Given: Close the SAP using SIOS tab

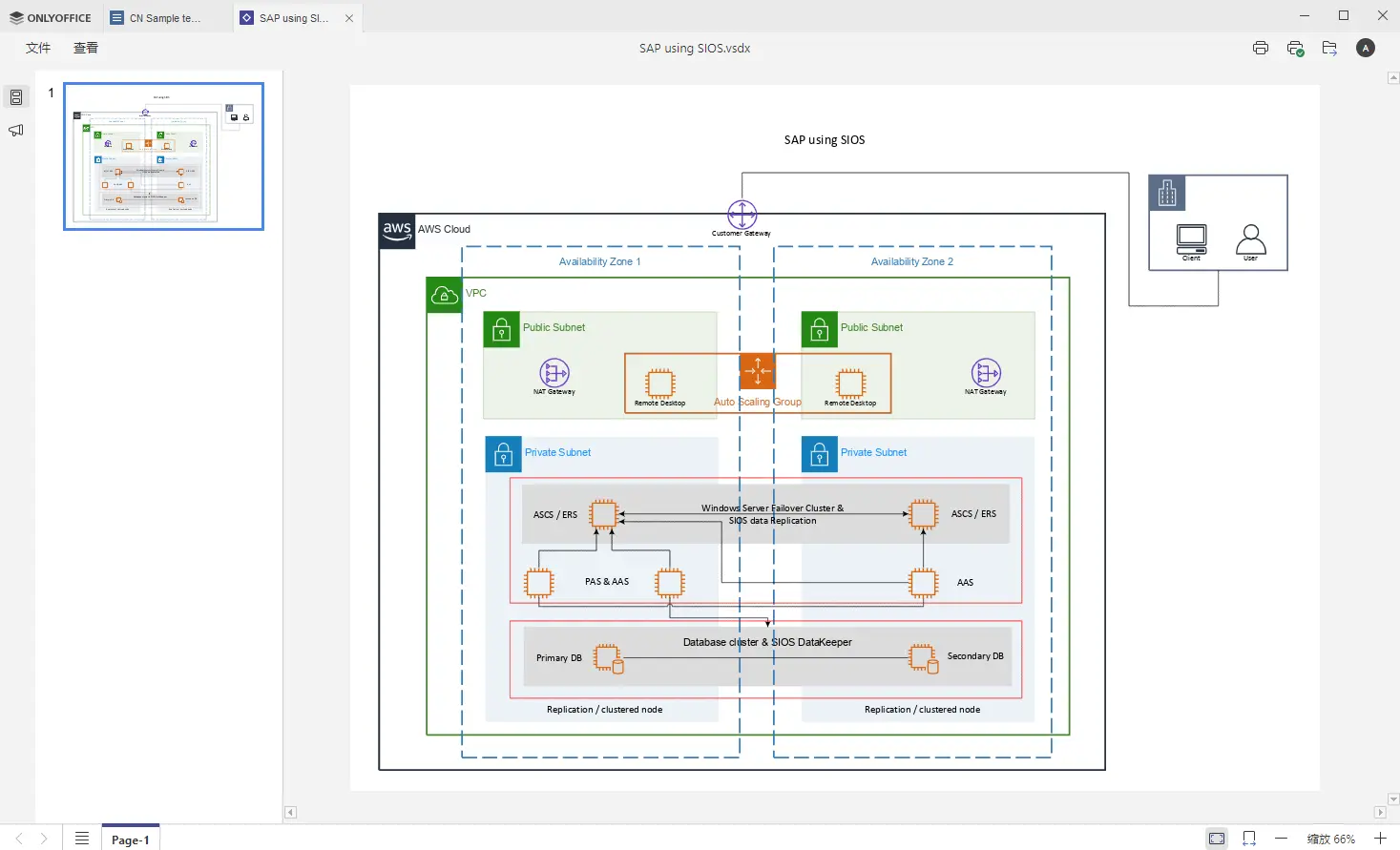Looking at the screenshot, I should pyautogui.click(x=349, y=18).
